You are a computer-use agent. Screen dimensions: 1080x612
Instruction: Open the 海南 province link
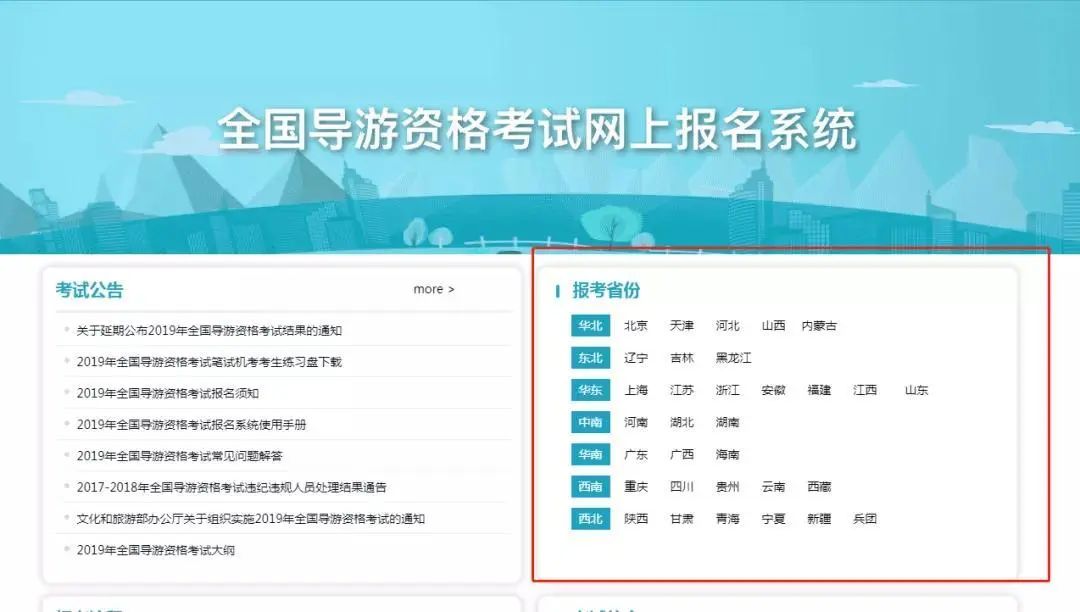728,454
